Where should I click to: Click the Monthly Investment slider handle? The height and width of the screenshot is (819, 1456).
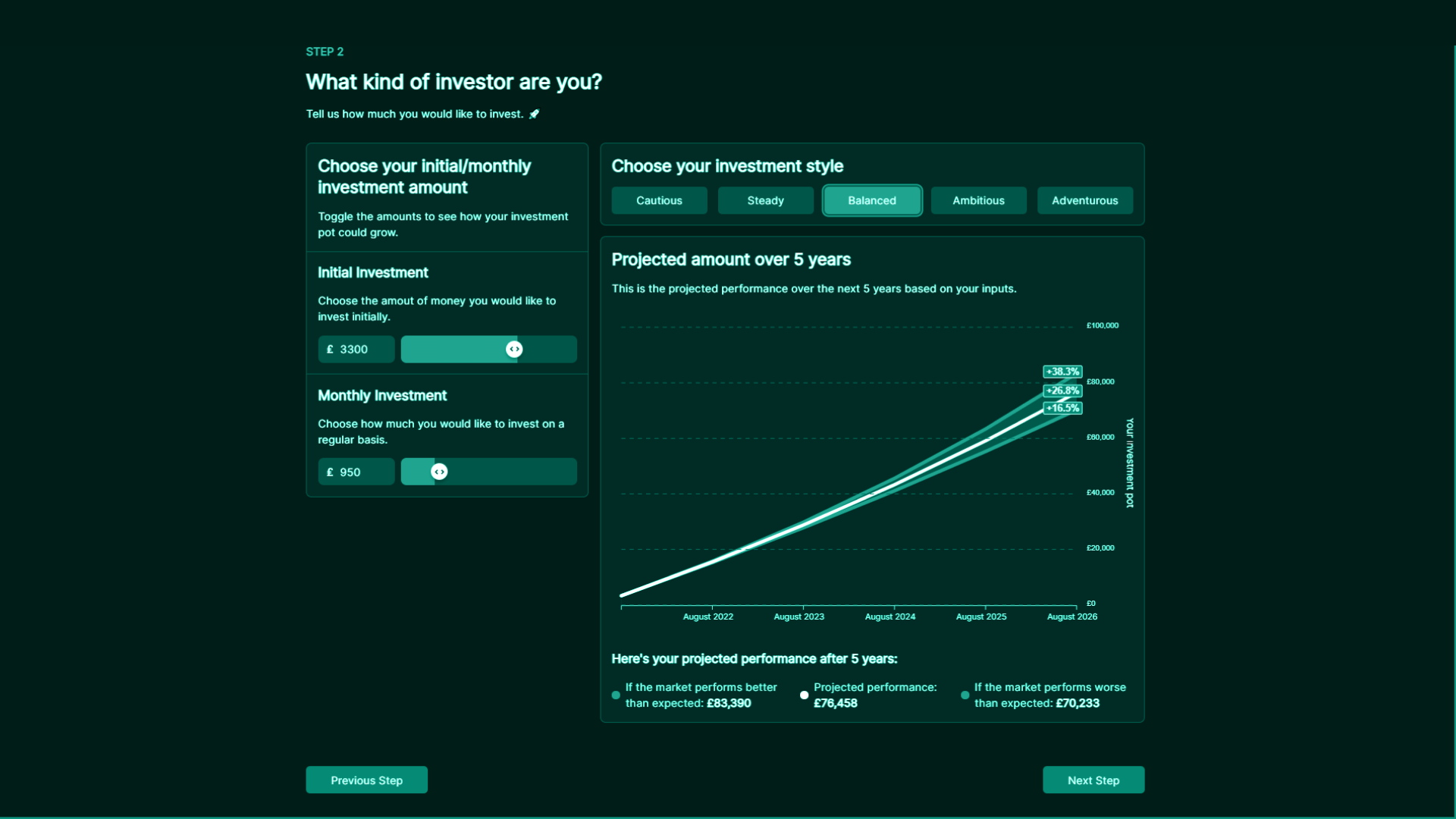[x=439, y=472]
